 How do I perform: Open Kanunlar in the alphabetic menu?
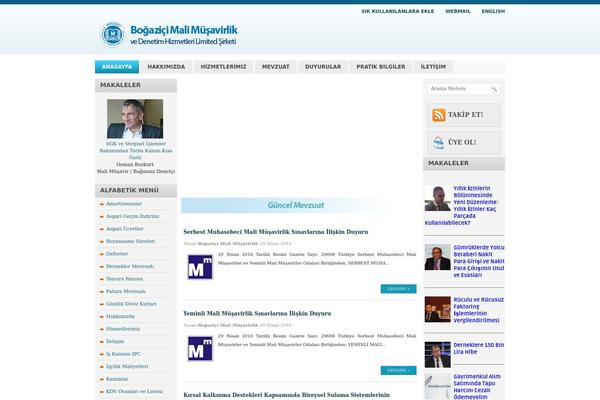coord(117,379)
